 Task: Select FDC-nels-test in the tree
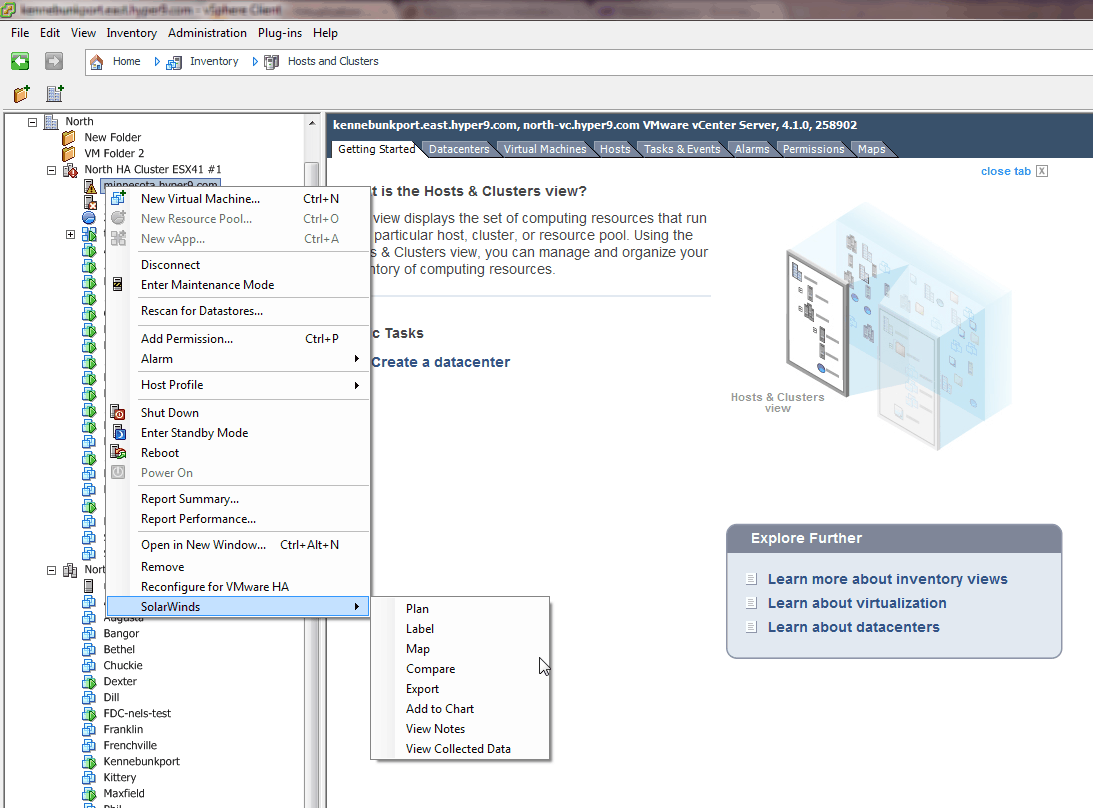tap(137, 713)
